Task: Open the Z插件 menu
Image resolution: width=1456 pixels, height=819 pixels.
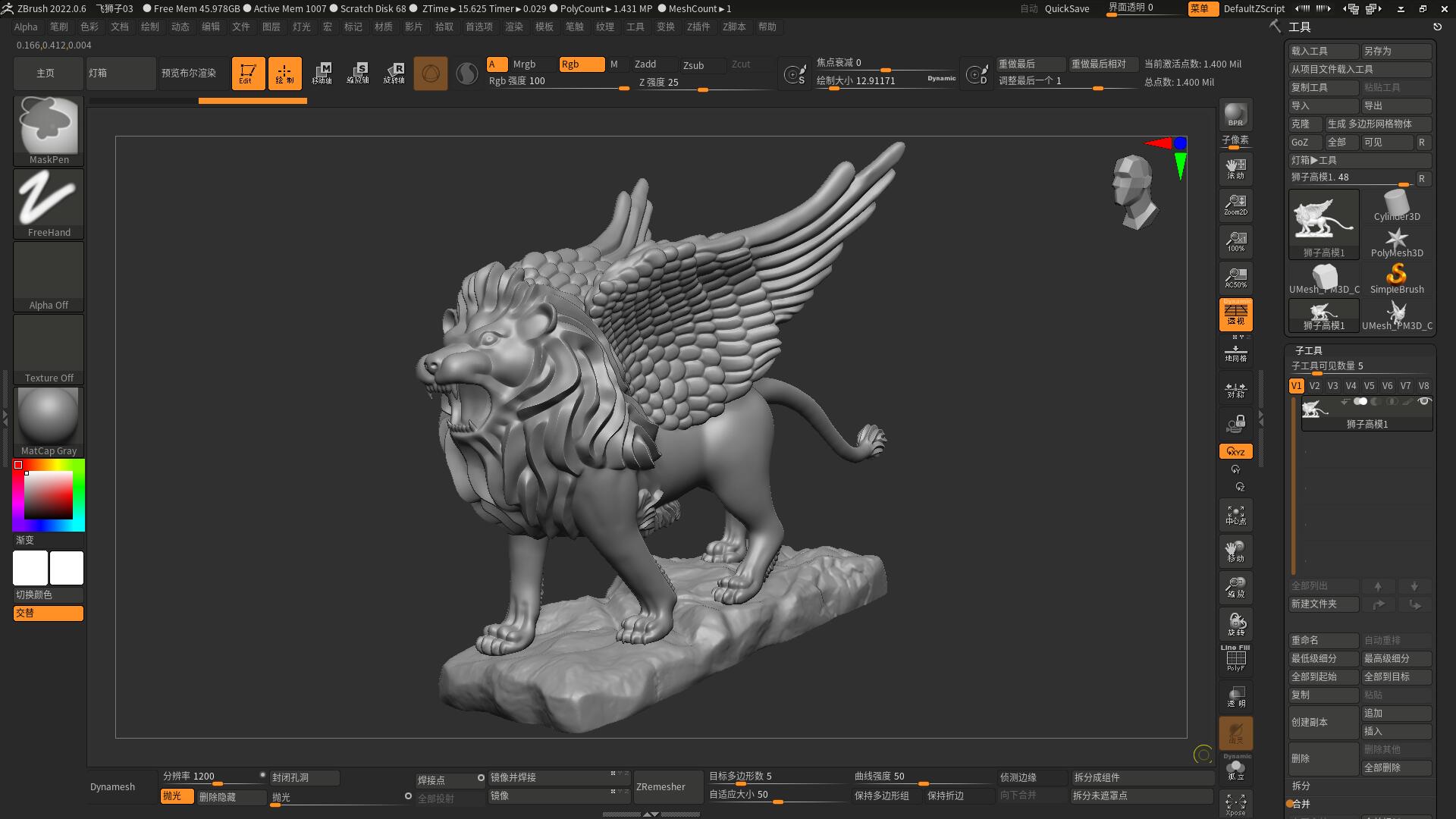Action: pos(698,27)
